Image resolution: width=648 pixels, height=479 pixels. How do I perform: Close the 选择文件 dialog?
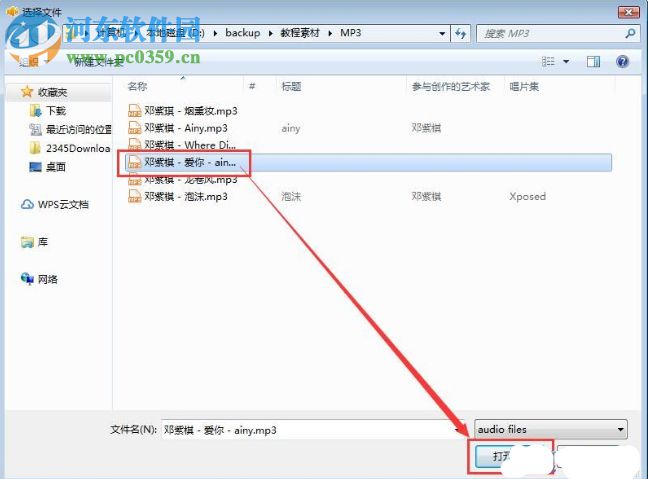(628, 12)
